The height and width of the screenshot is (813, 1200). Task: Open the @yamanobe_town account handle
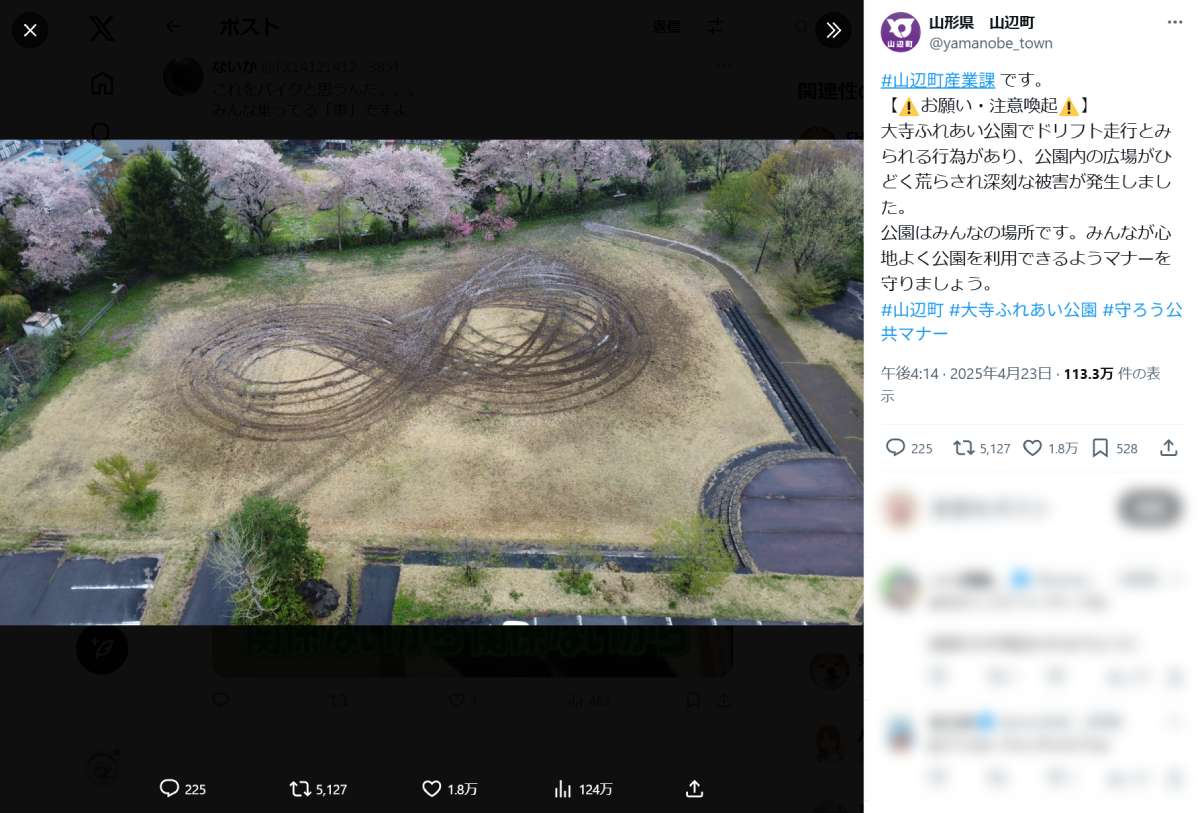coord(991,43)
